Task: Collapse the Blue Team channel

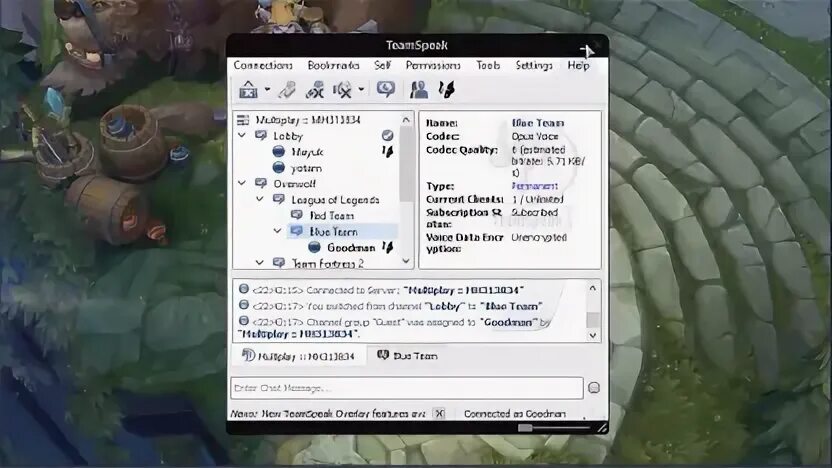Action: pyautogui.click(x=277, y=231)
